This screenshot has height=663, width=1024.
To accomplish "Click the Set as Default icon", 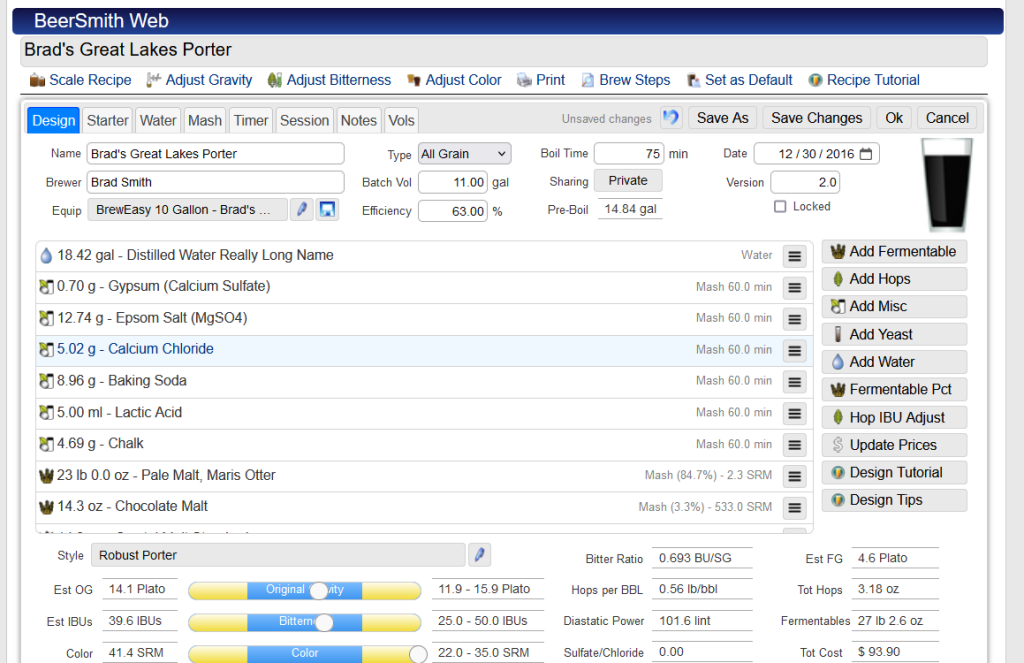I will click(694, 80).
